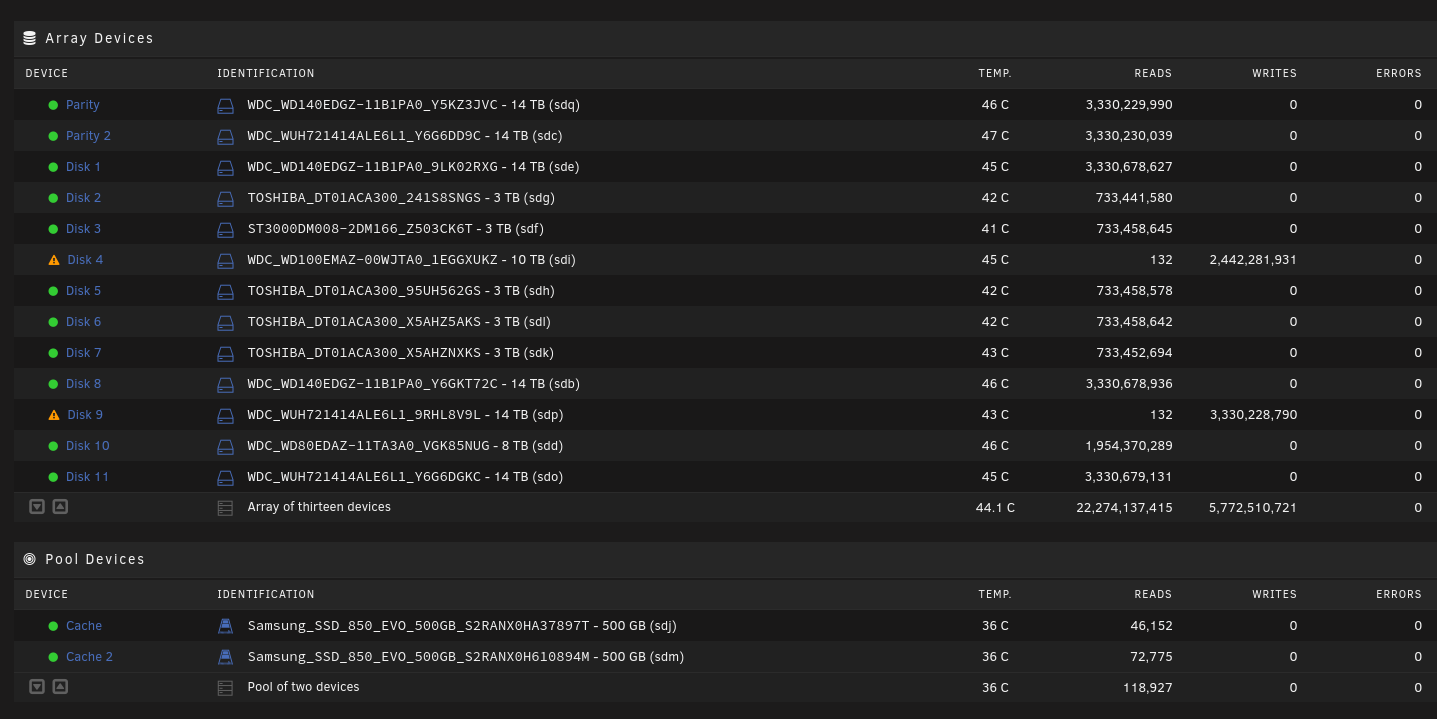The image size is (1437, 719).
Task: Click the Samsung_SSD_850_EVO_500GB_S2RANX0HA37897T identification text
Action: pos(419,626)
